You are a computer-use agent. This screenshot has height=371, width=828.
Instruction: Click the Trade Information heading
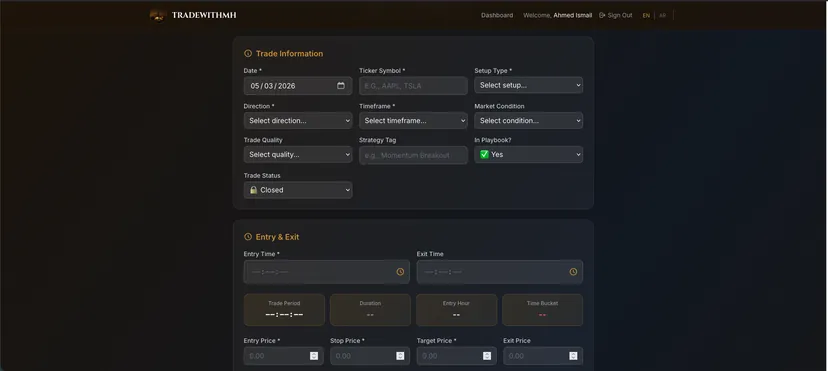point(289,53)
